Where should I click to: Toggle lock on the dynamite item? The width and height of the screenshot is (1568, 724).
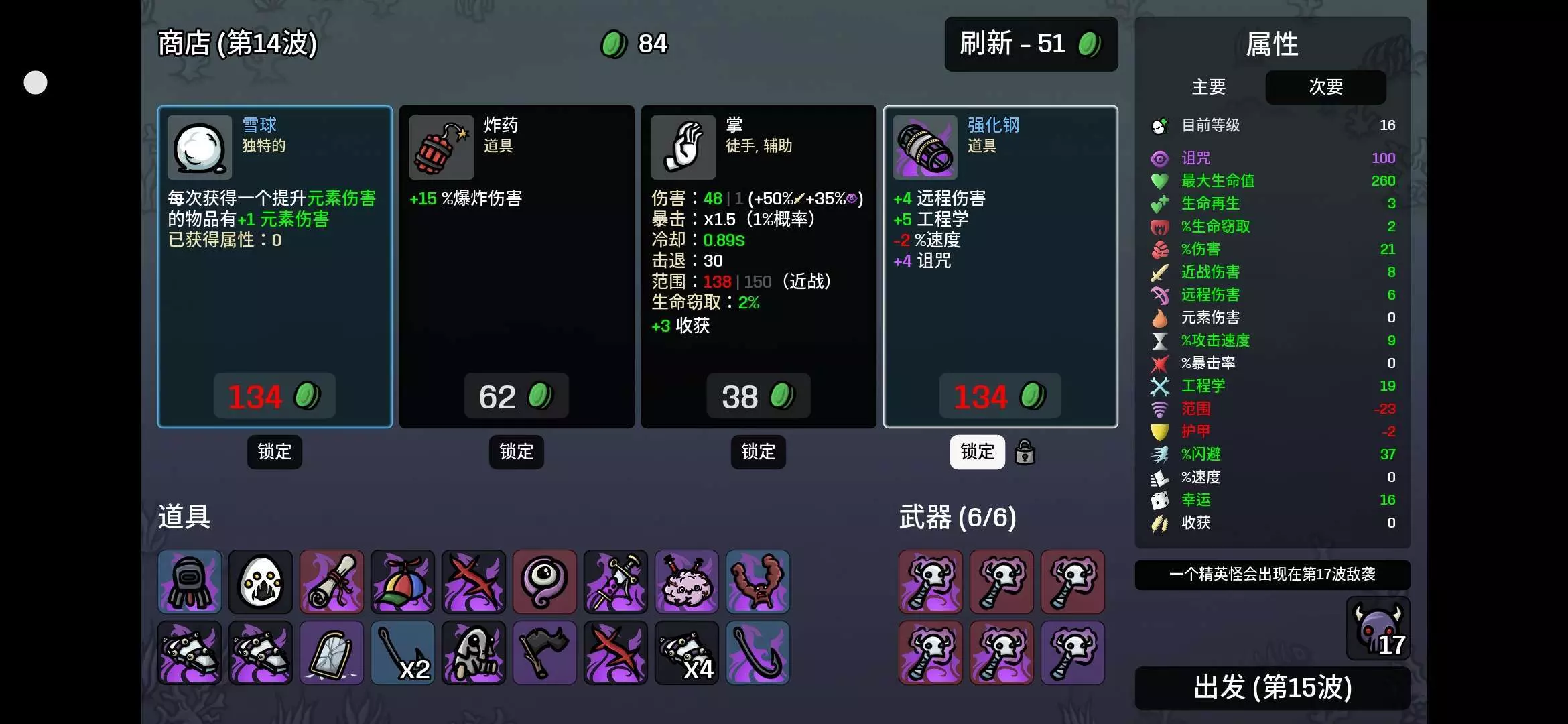coord(517,452)
